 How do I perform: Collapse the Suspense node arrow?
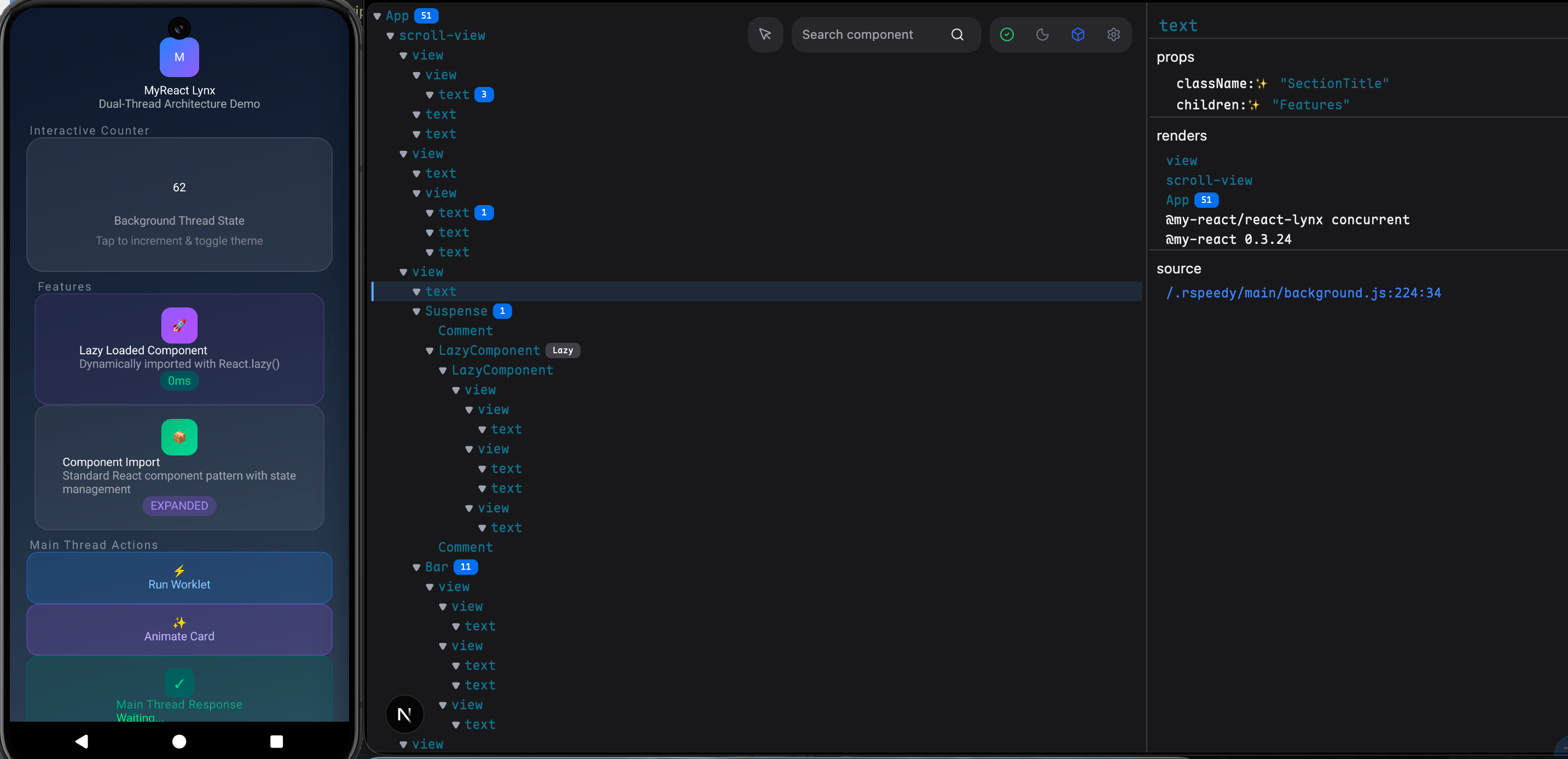pos(416,311)
